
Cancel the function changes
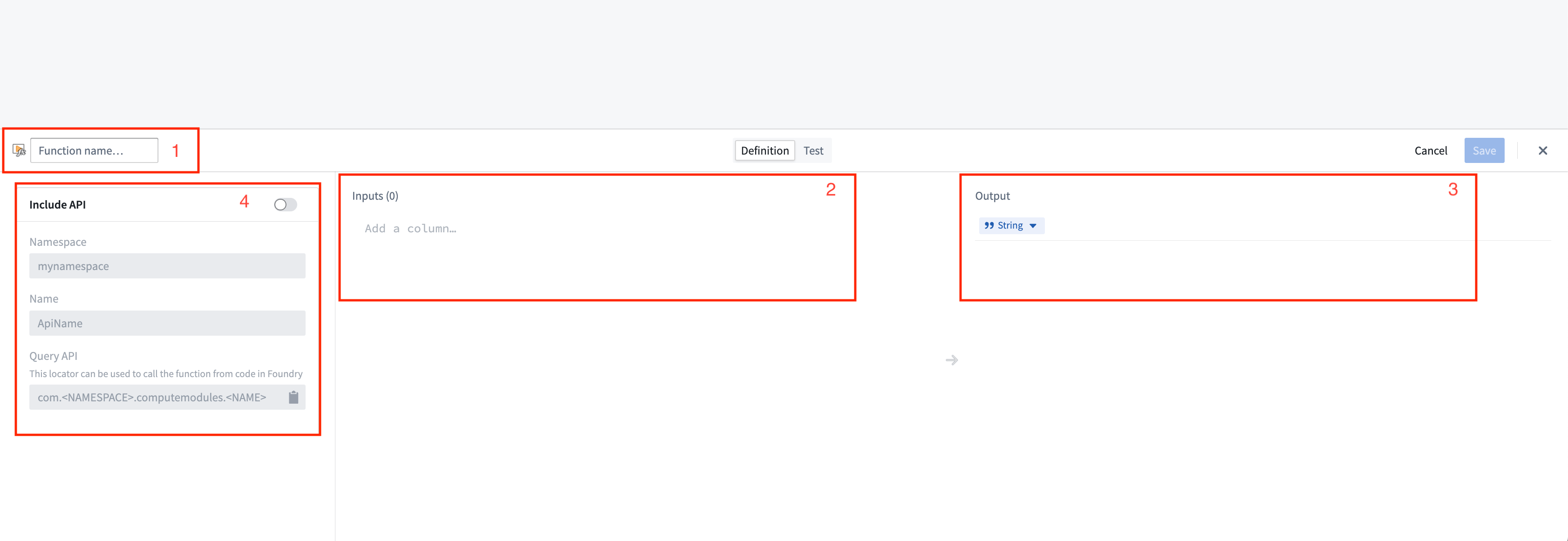pos(1431,150)
